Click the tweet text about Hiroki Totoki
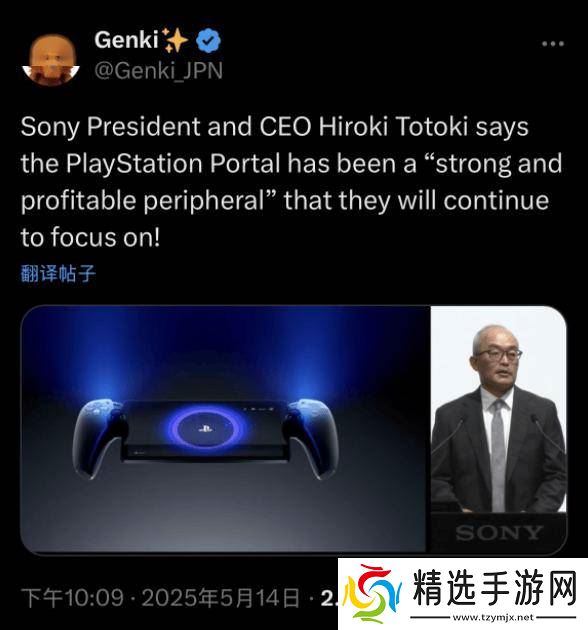 point(292,182)
